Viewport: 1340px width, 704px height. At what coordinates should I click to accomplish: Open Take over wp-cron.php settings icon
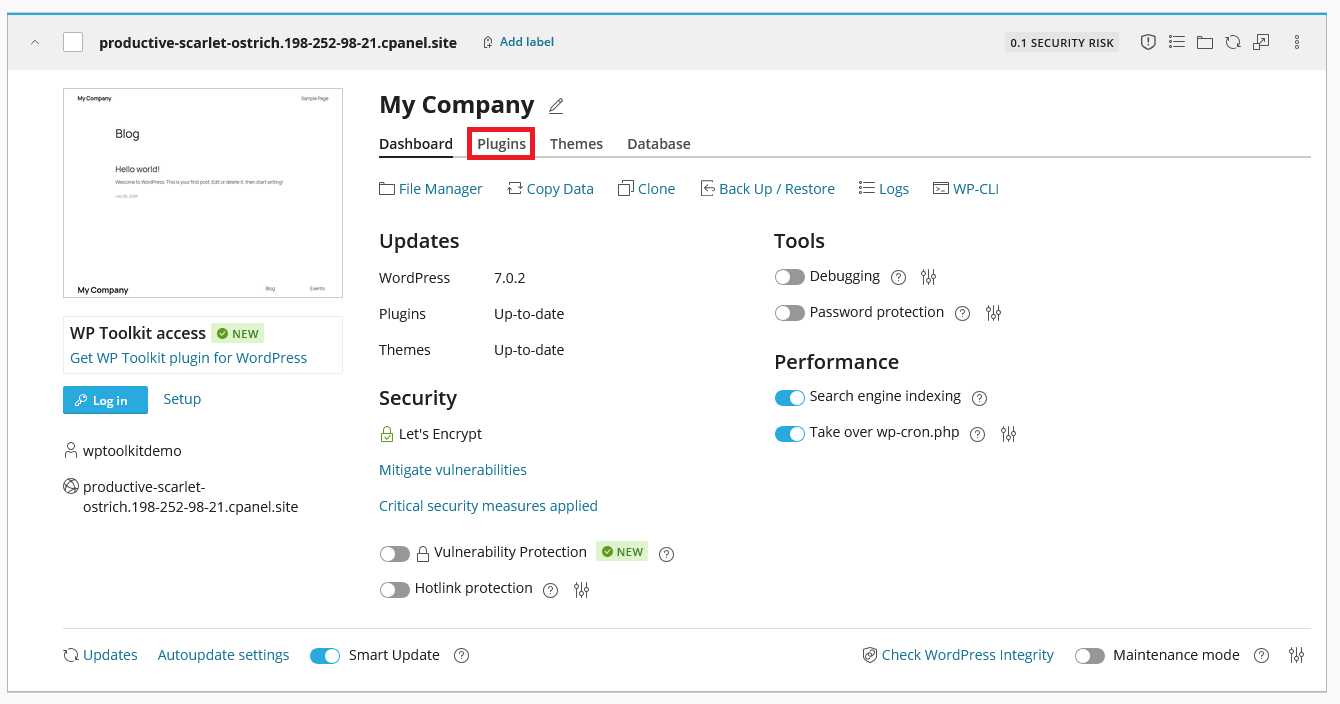pyautogui.click(x=1009, y=434)
